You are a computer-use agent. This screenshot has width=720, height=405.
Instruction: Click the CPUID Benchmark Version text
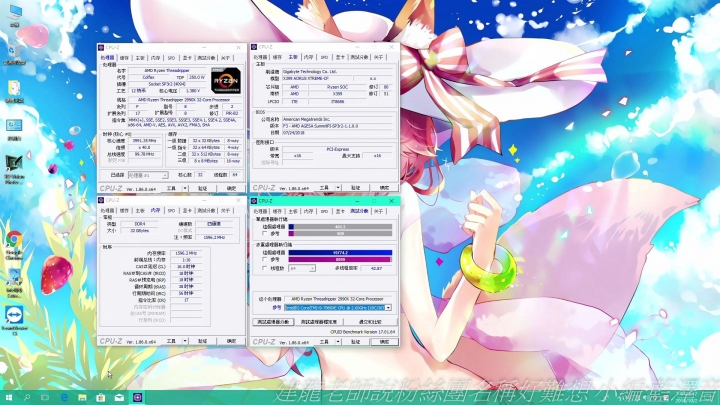(x=362, y=332)
